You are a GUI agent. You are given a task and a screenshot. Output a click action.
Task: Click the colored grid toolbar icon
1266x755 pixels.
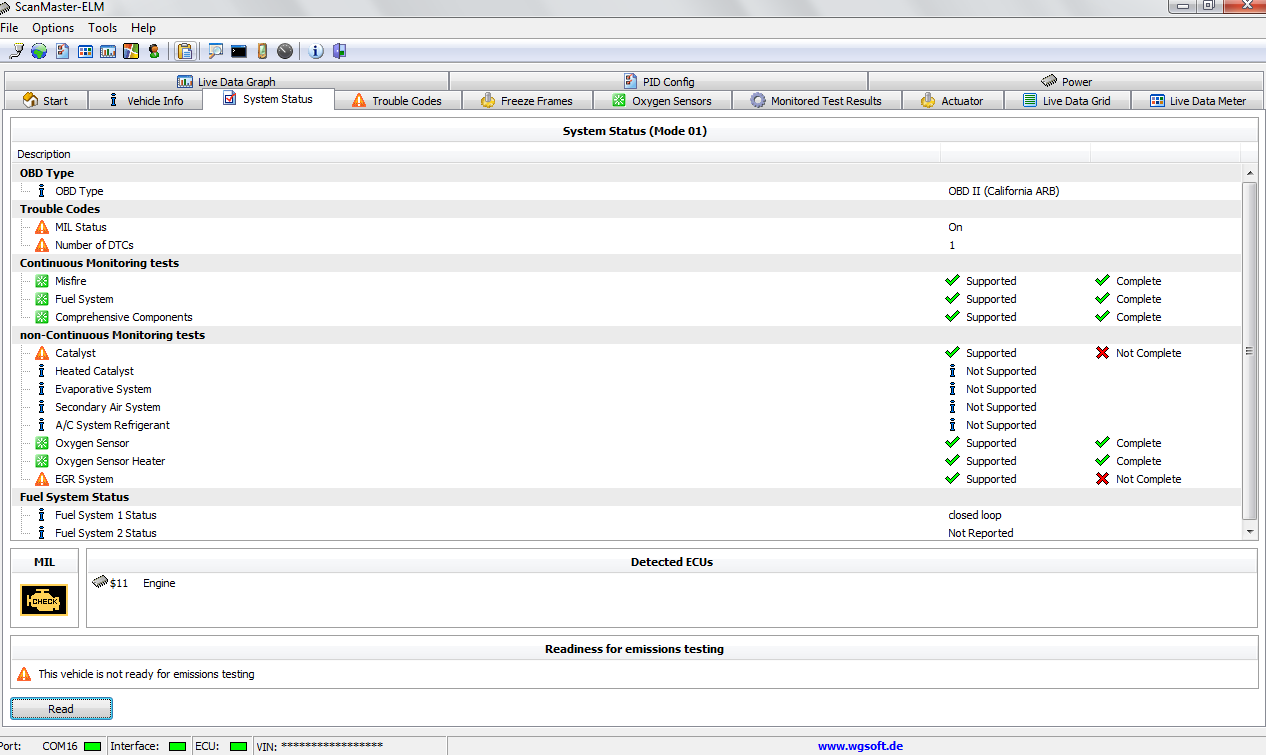[85, 51]
